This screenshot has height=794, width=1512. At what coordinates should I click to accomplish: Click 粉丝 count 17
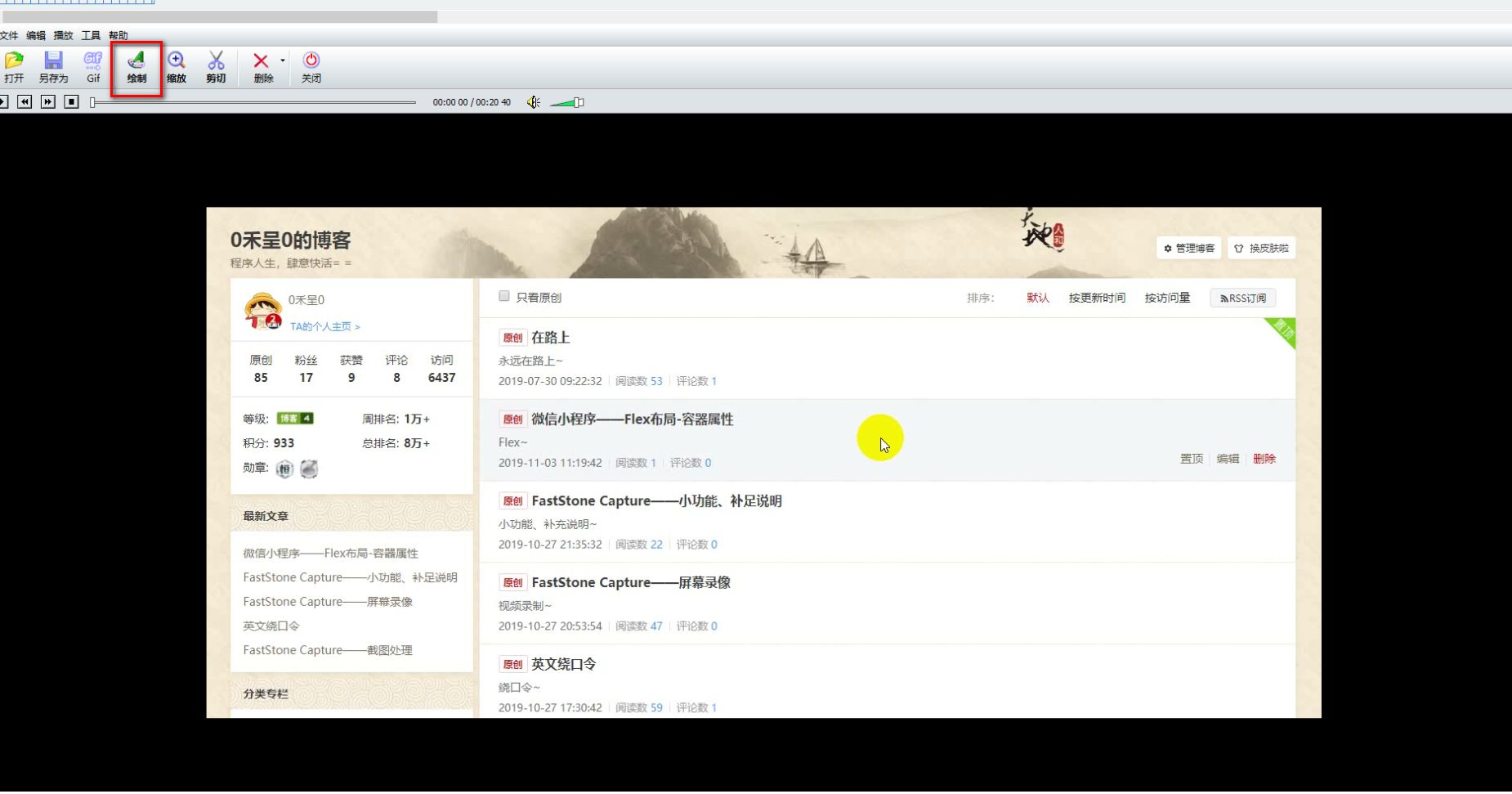coord(306,377)
